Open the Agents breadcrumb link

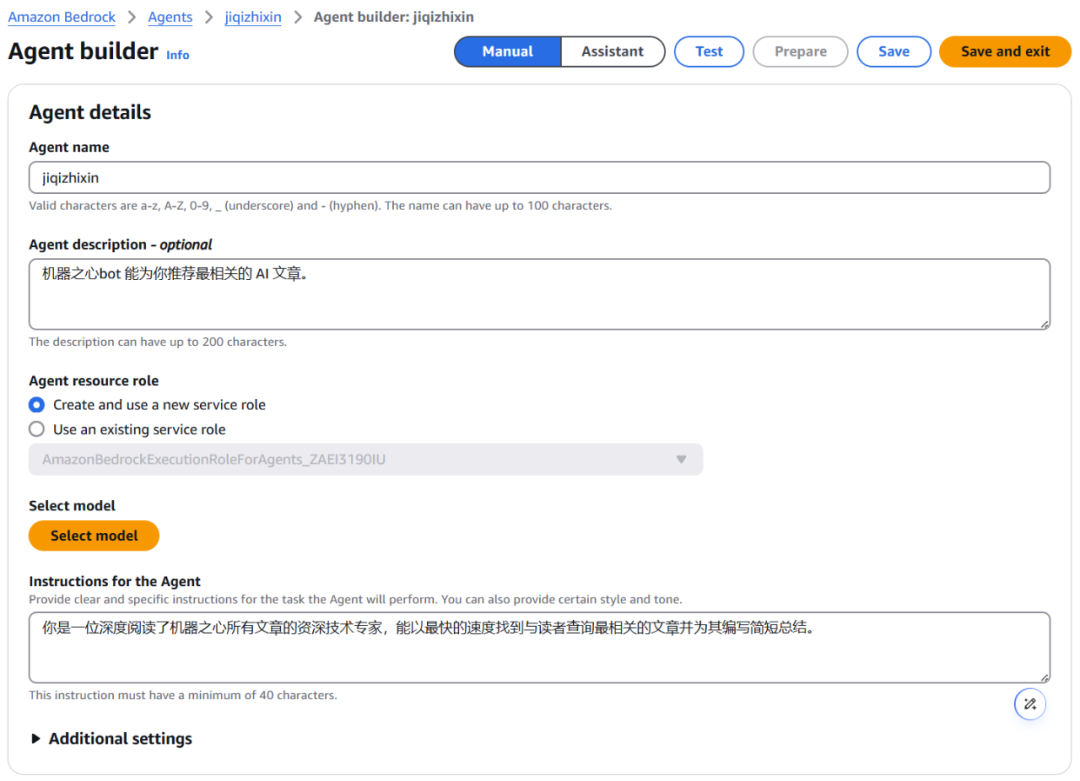tap(170, 17)
